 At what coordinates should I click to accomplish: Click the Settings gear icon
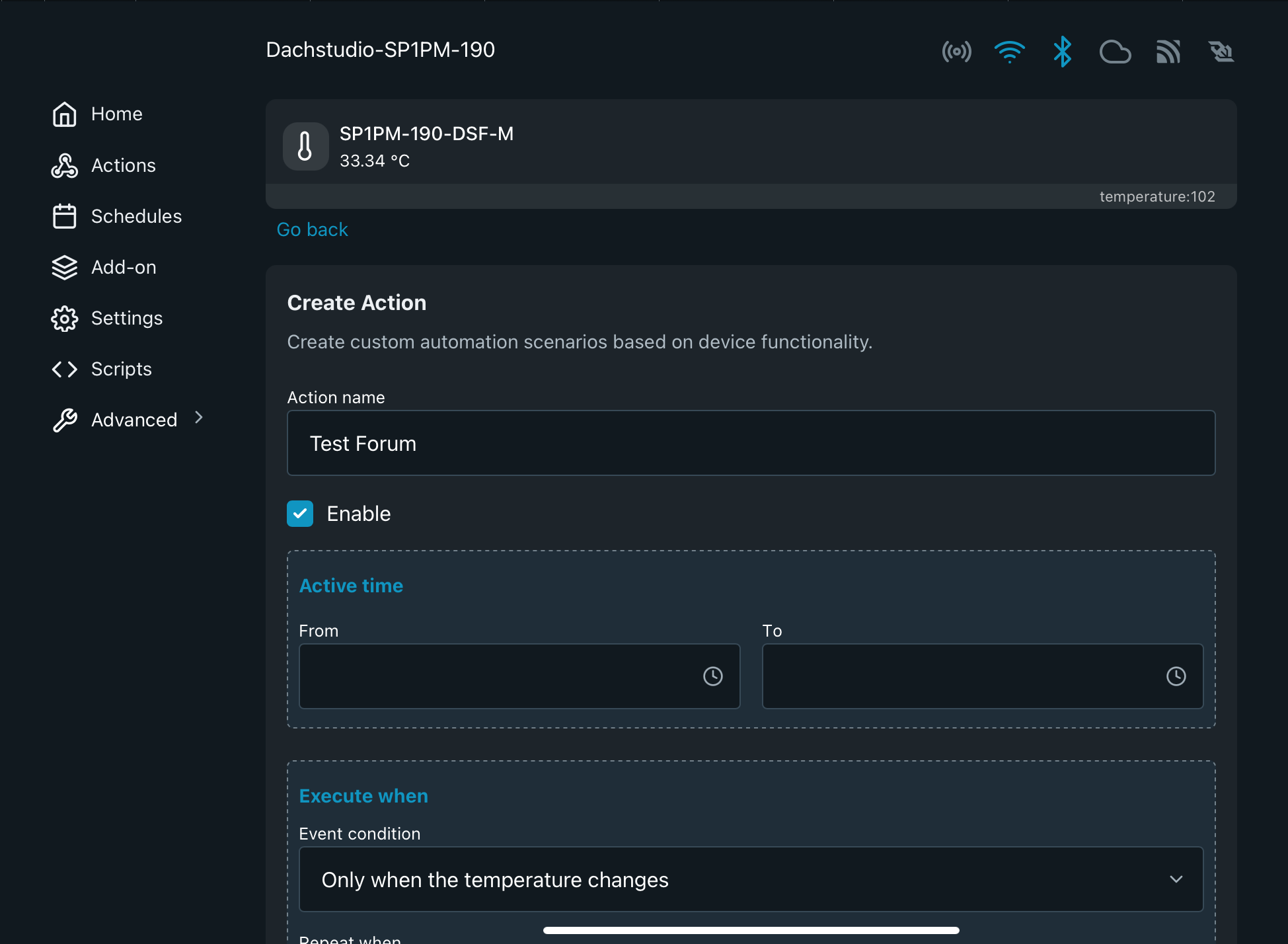[x=64, y=318]
